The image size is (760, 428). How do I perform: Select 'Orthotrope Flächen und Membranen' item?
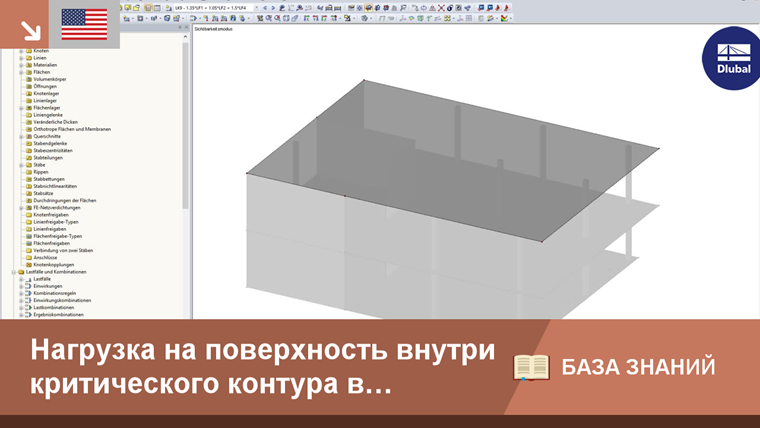tap(72, 129)
